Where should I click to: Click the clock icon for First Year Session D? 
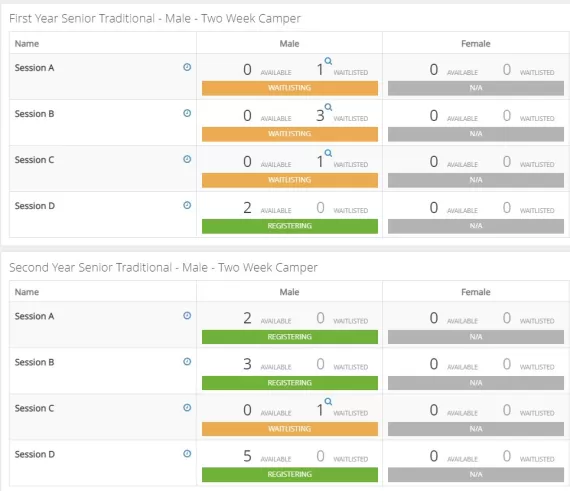[x=187, y=205]
